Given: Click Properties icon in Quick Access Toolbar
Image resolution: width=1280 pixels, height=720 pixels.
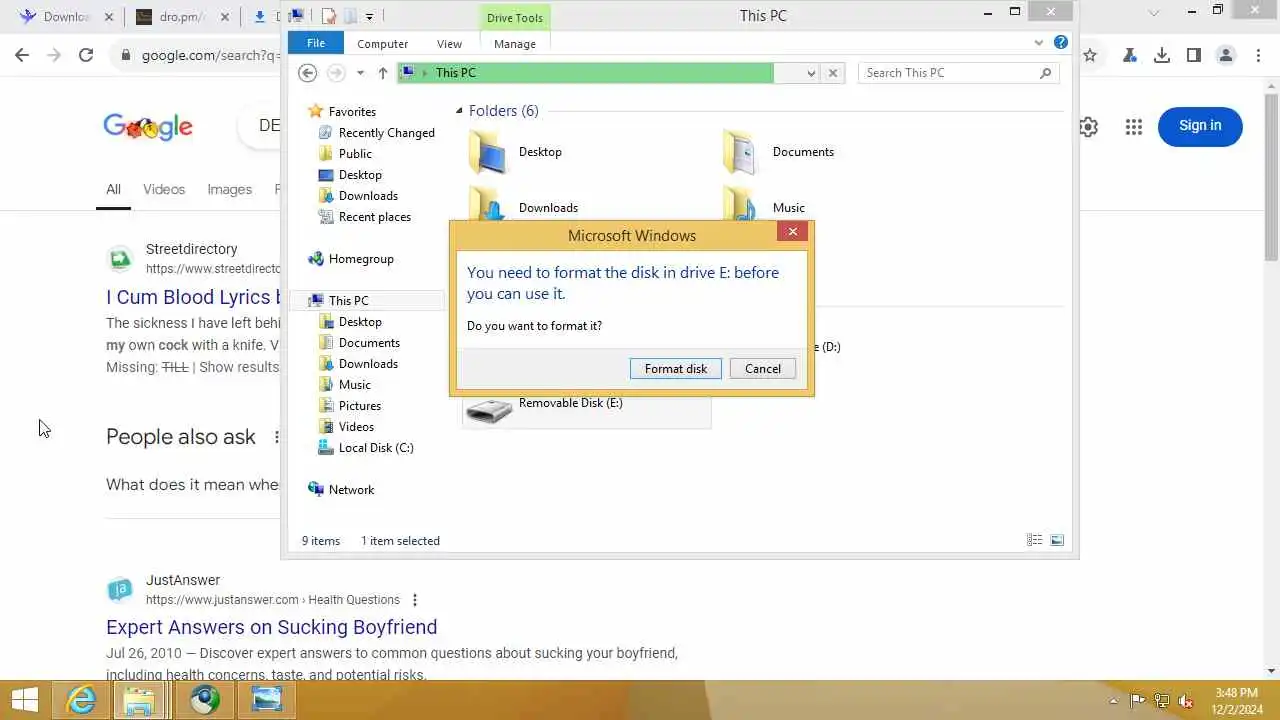Looking at the screenshot, I should click(328, 16).
